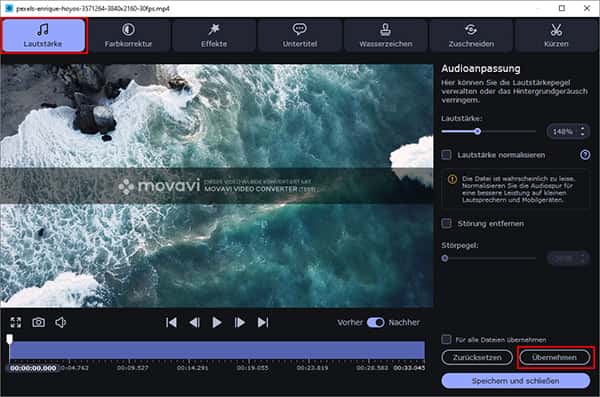
Task: Click the blue timeline track
Action: tap(217, 350)
